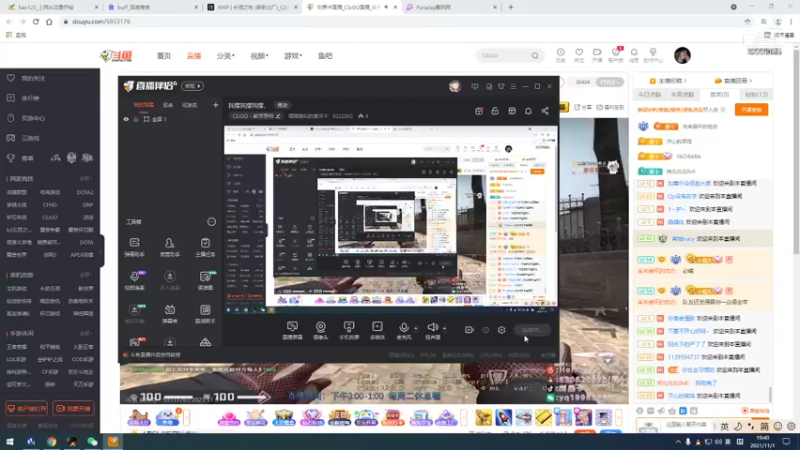Click 我要开播 button in sidebar
Screen dimensions: 800x450
coord(73,409)
